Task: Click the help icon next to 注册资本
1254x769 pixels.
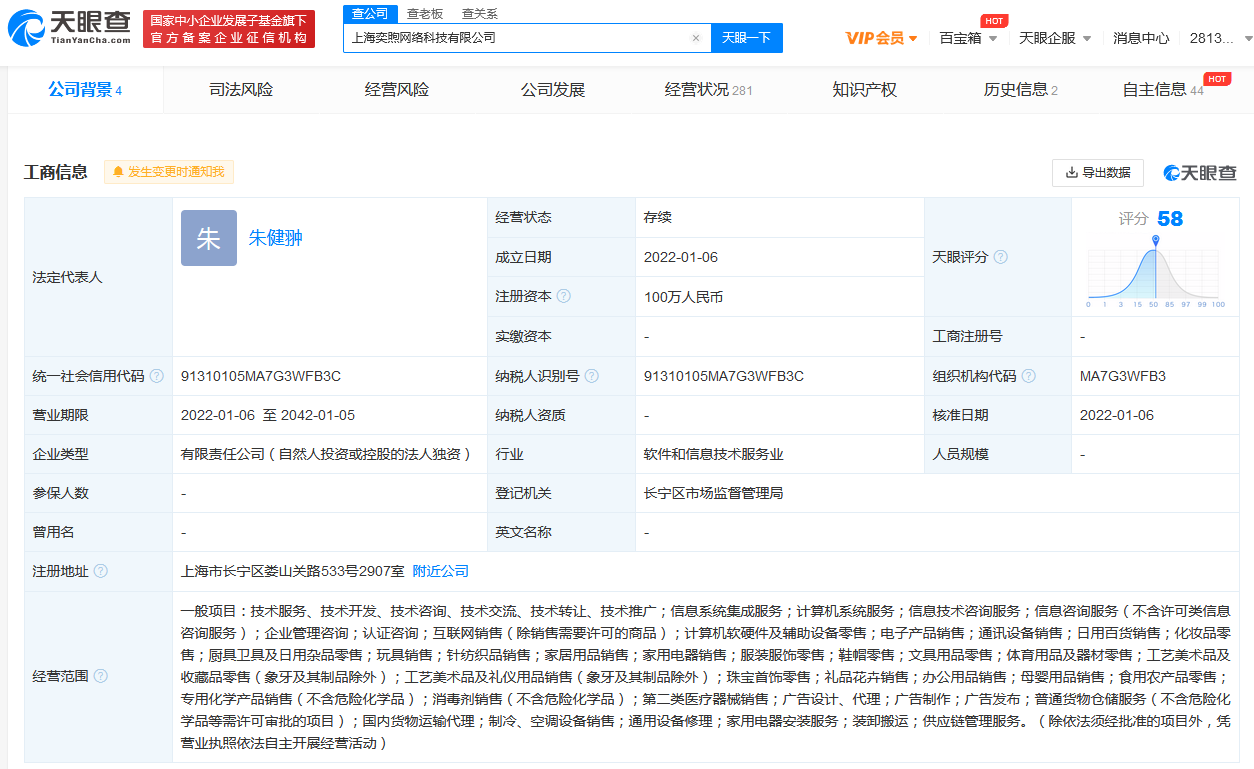Action: pos(564,296)
